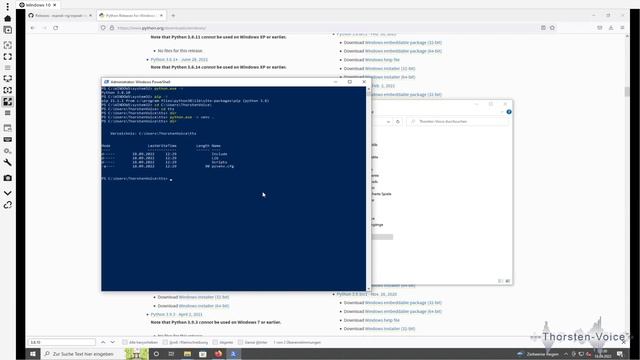This screenshot has height=360, width=640.
Task: Open Cortana circle icon on the taskbar
Action: click(x=156, y=354)
